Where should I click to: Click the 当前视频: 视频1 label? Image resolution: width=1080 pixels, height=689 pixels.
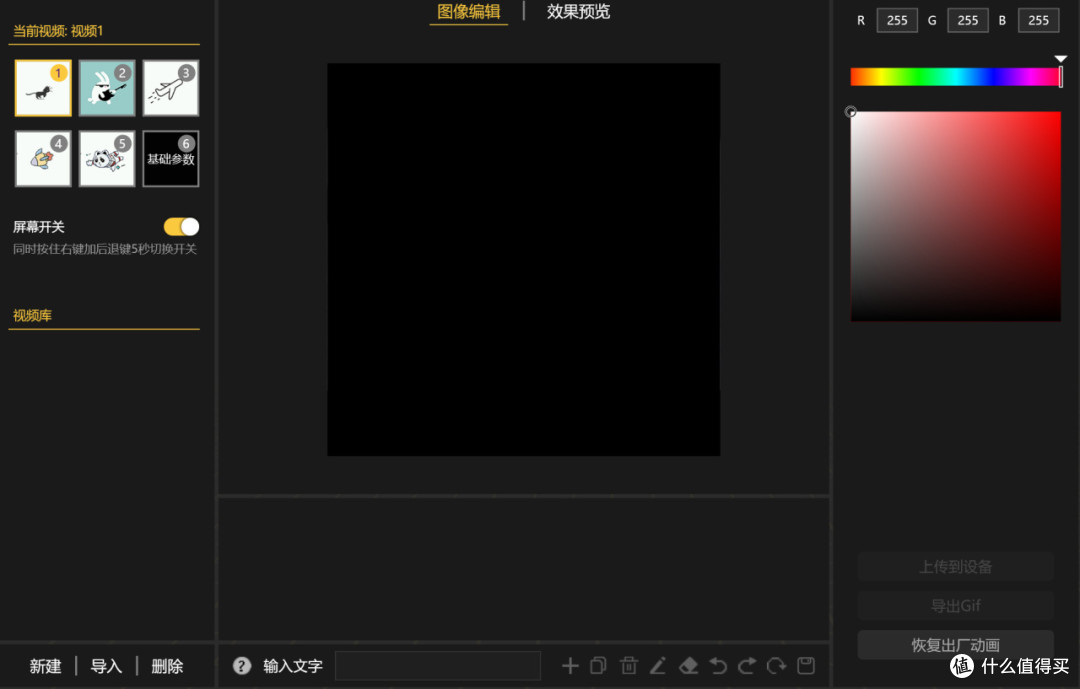pyautogui.click(x=58, y=31)
